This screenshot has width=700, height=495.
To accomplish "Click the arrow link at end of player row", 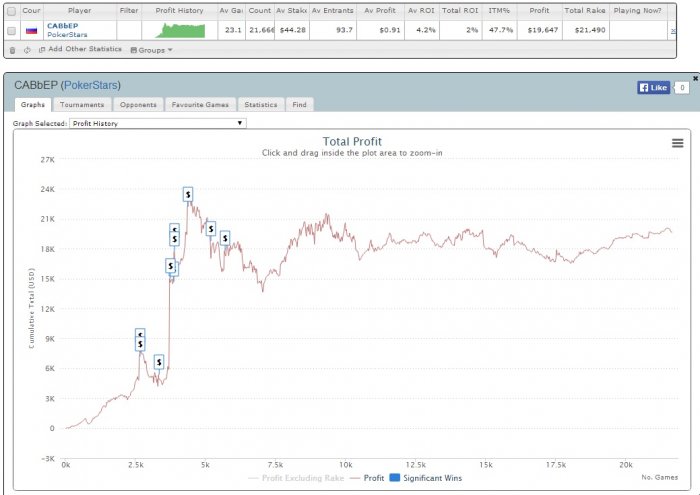I will 673,31.
